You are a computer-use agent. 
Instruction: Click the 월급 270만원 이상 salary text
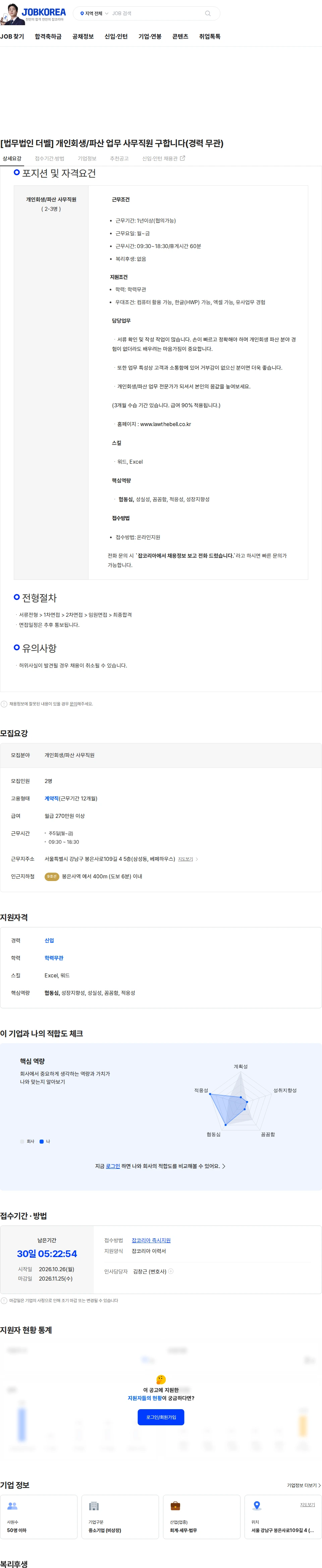click(64, 816)
